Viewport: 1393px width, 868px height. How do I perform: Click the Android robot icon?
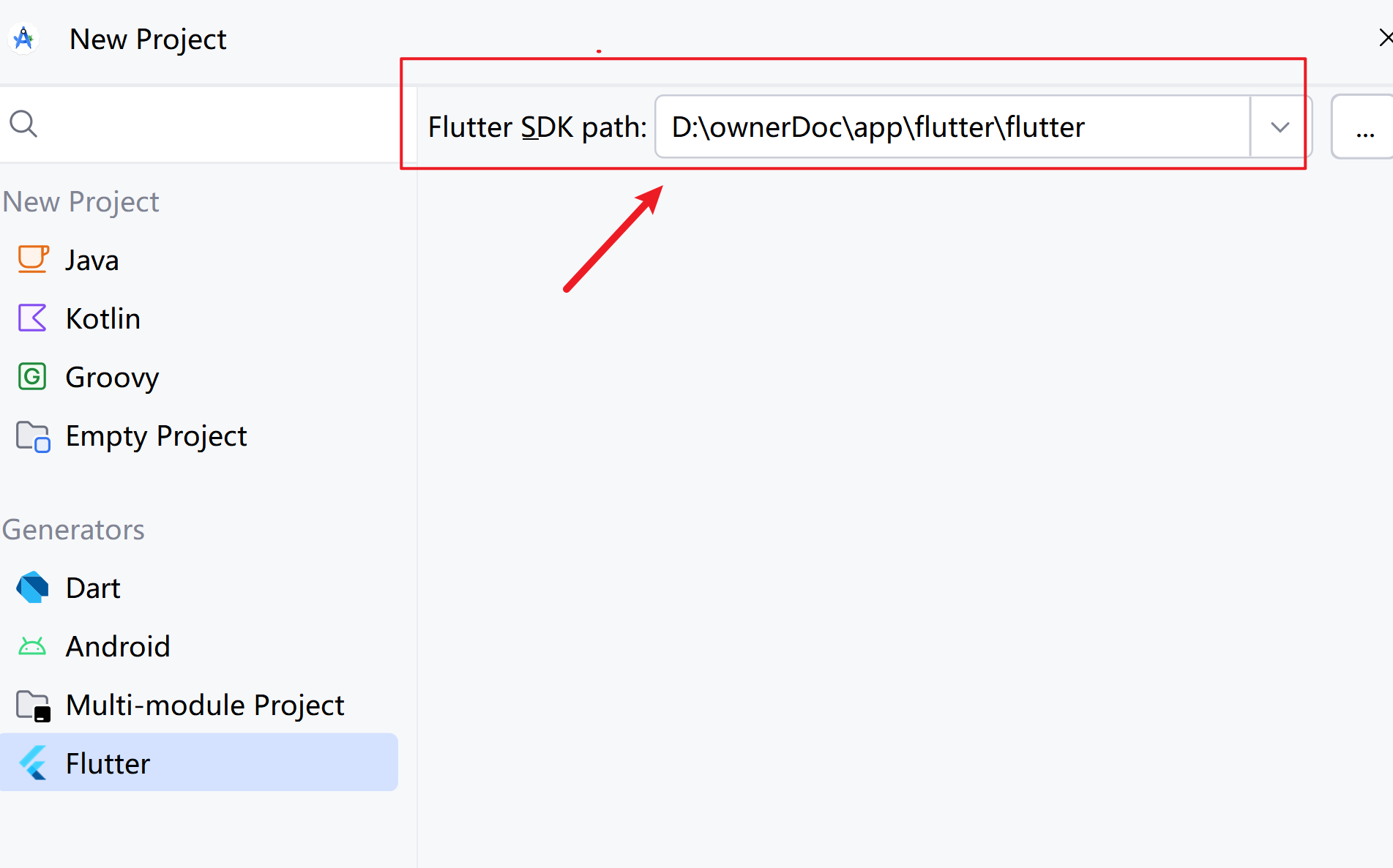click(x=32, y=646)
